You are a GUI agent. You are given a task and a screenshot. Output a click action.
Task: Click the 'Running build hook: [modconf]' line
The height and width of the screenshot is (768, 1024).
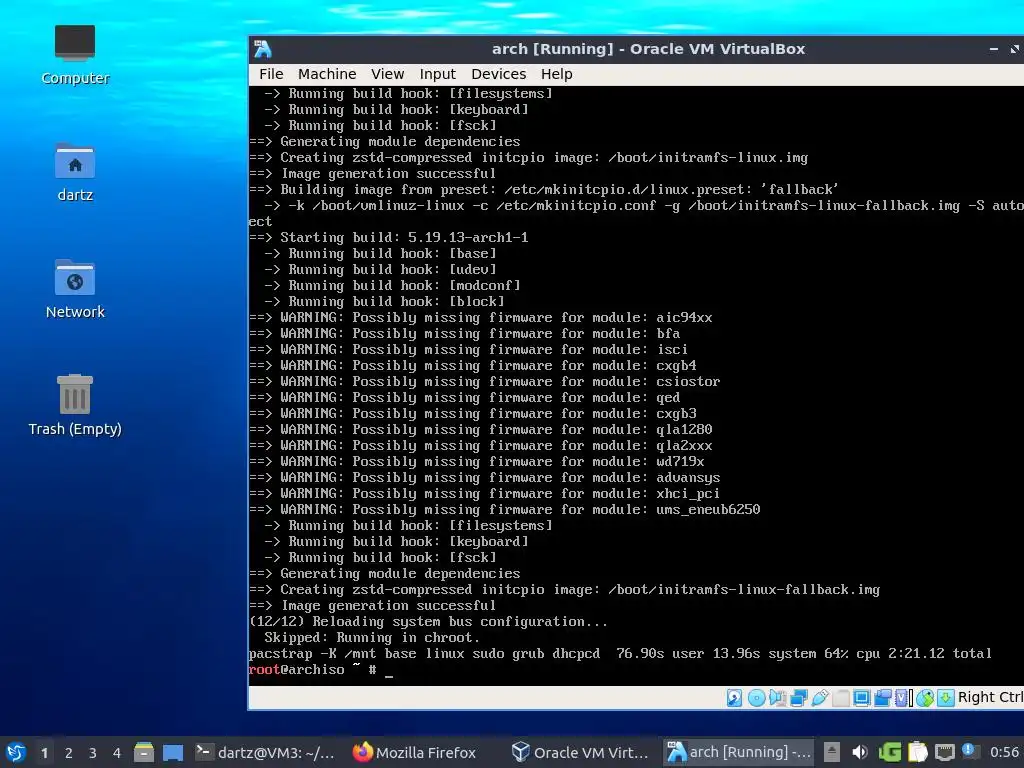(392, 286)
